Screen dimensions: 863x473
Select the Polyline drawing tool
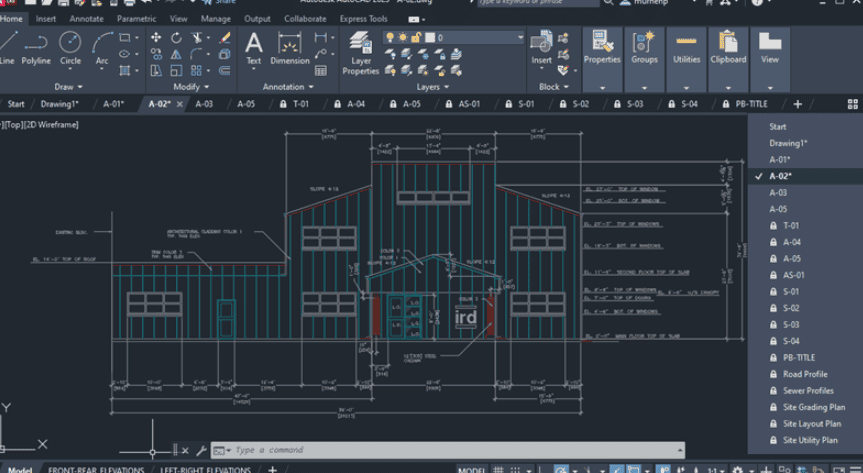point(36,46)
